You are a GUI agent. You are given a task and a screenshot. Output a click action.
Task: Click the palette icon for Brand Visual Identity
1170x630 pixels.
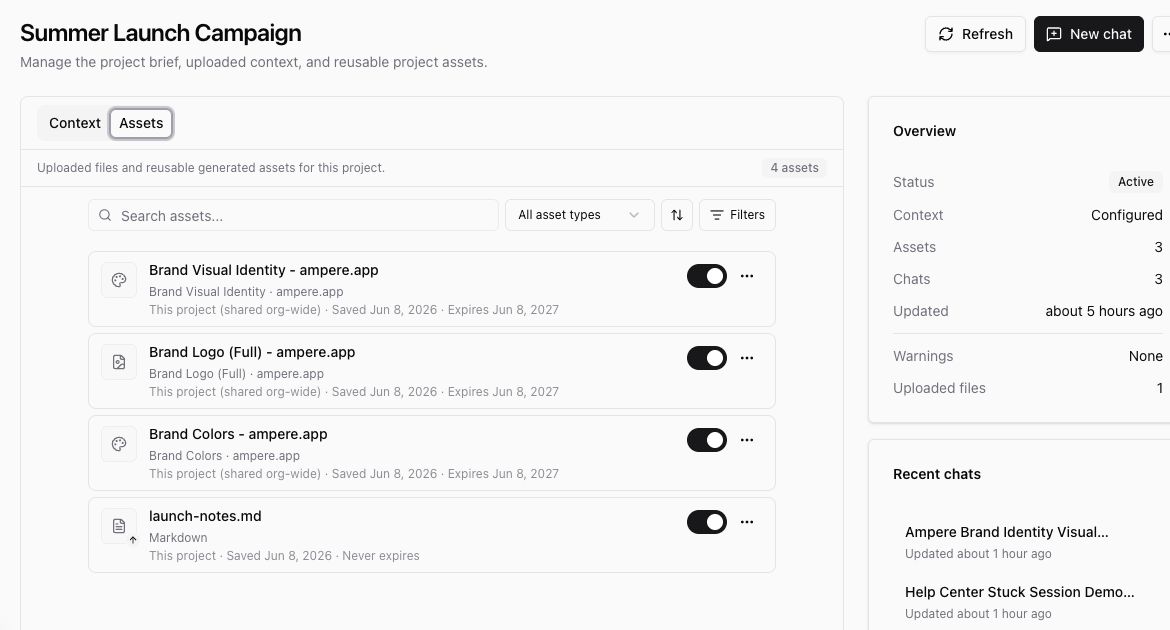(x=119, y=280)
